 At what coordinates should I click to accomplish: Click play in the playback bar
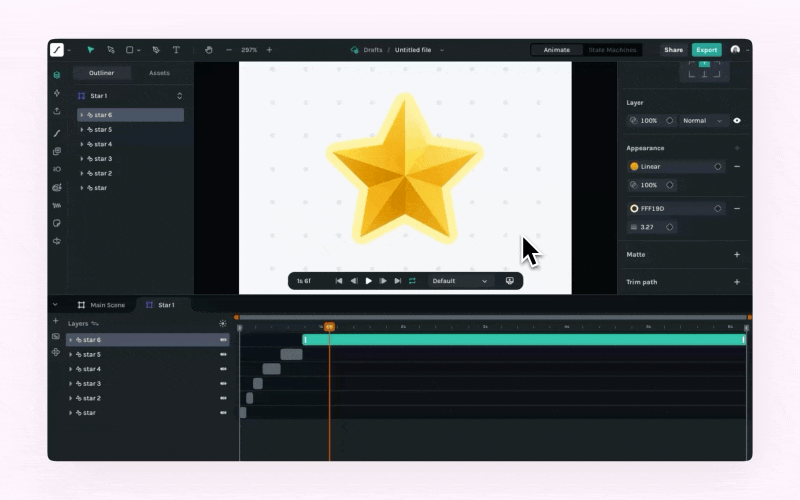pos(368,281)
